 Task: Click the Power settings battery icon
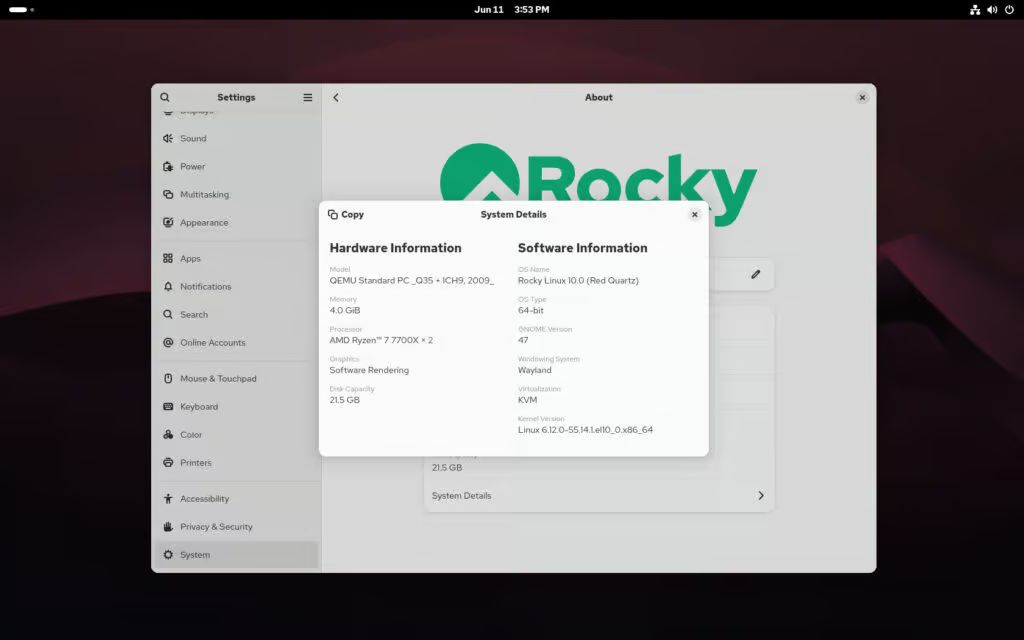point(169,166)
